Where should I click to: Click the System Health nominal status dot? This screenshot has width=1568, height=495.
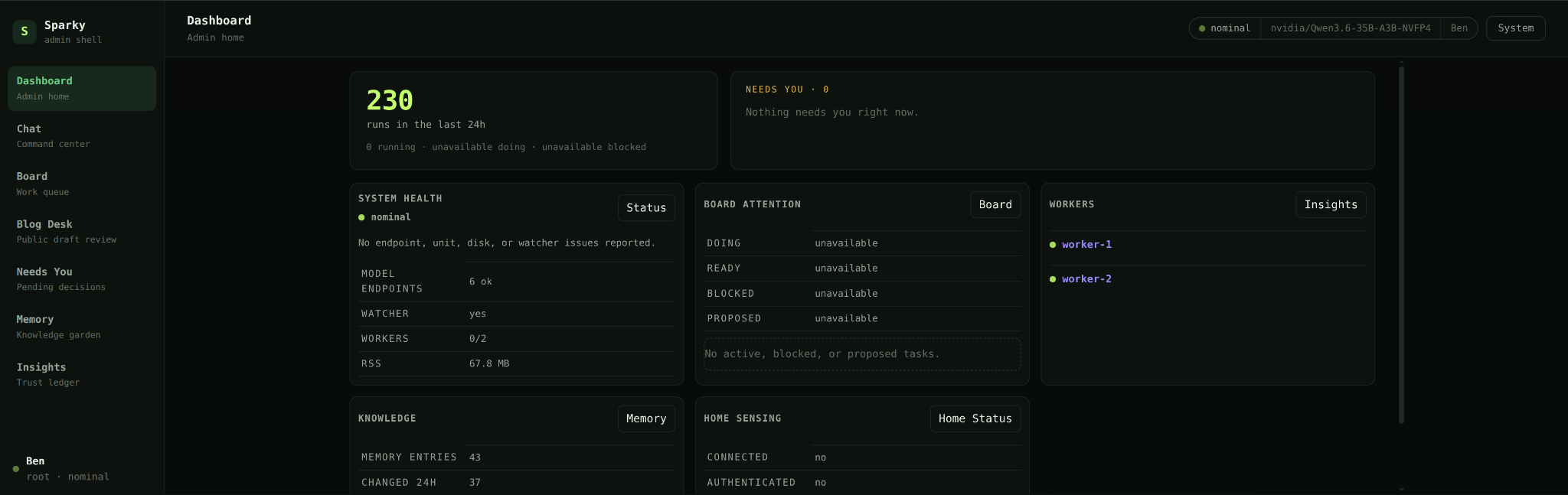pyautogui.click(x=361, y=217)
